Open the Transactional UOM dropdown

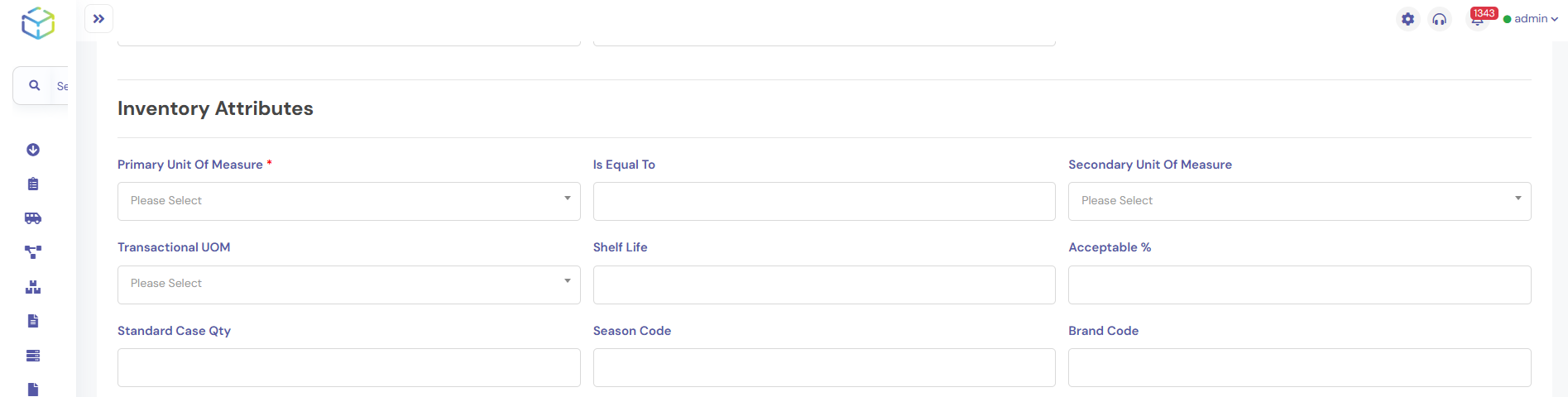(348, 284)
